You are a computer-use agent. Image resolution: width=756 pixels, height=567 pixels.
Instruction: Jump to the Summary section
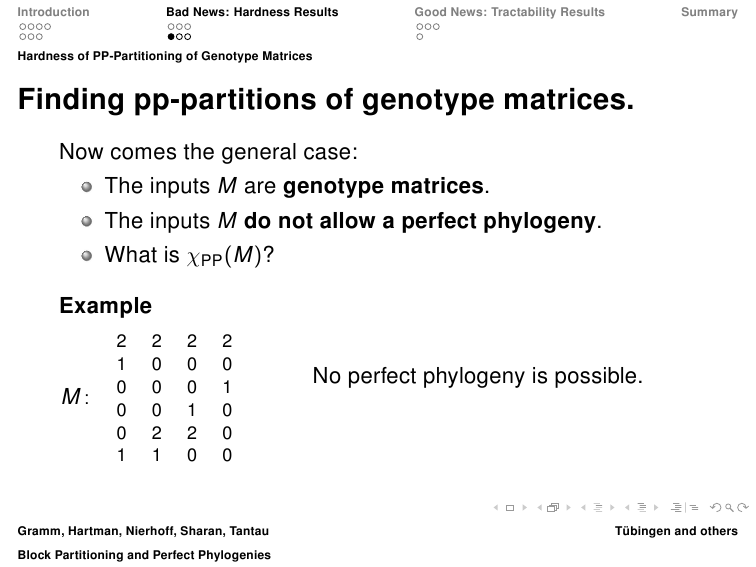click(709, 12)
